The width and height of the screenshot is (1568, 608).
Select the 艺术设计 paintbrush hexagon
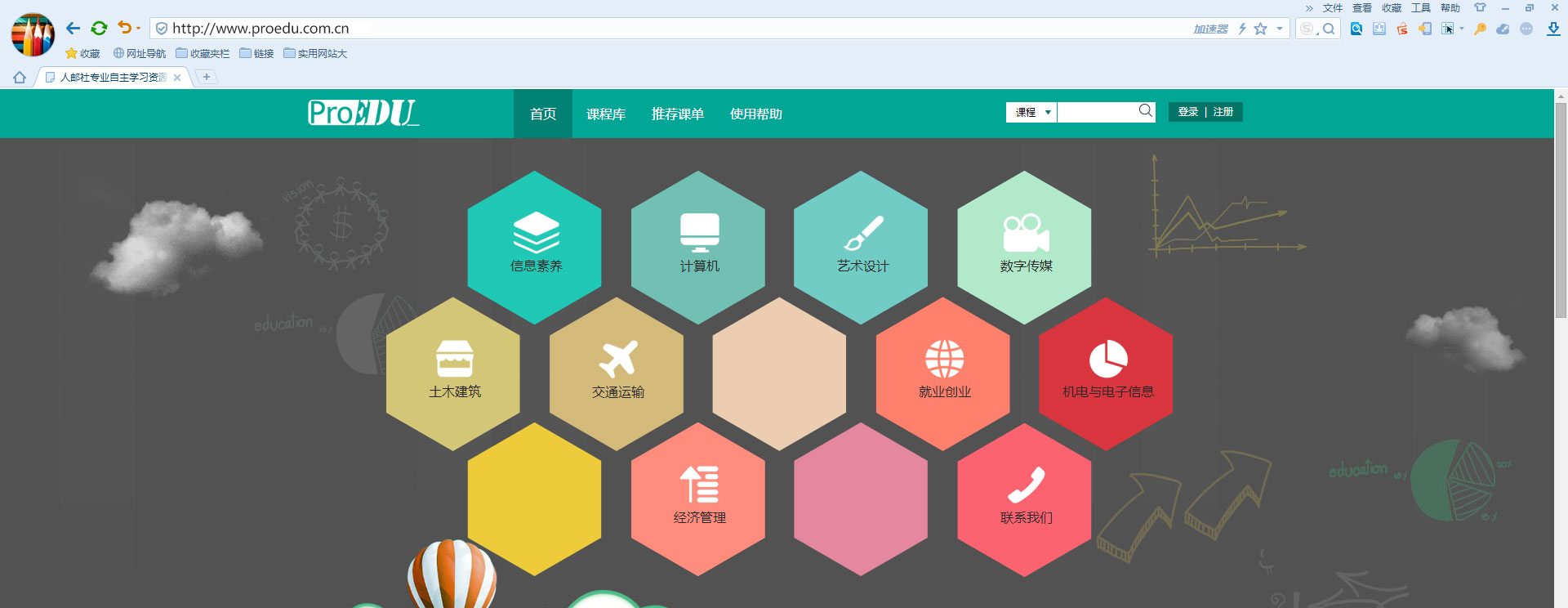861,245
